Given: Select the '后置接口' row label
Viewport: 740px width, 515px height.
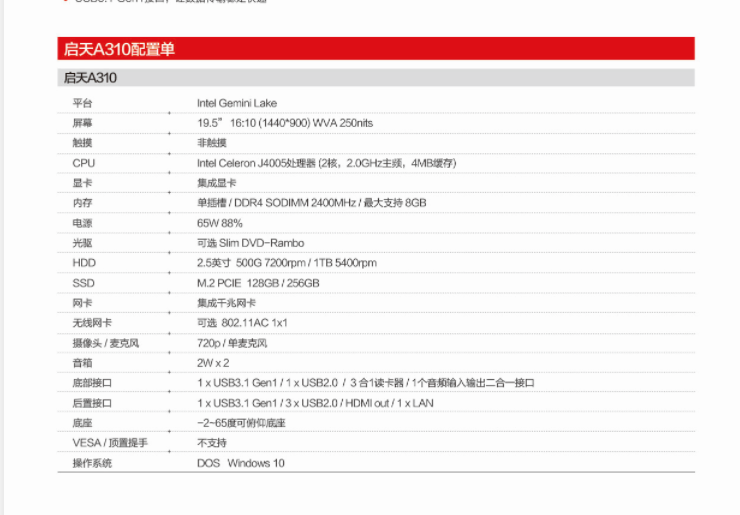Looking at the screenshot, I should click(x=92, y=403).
